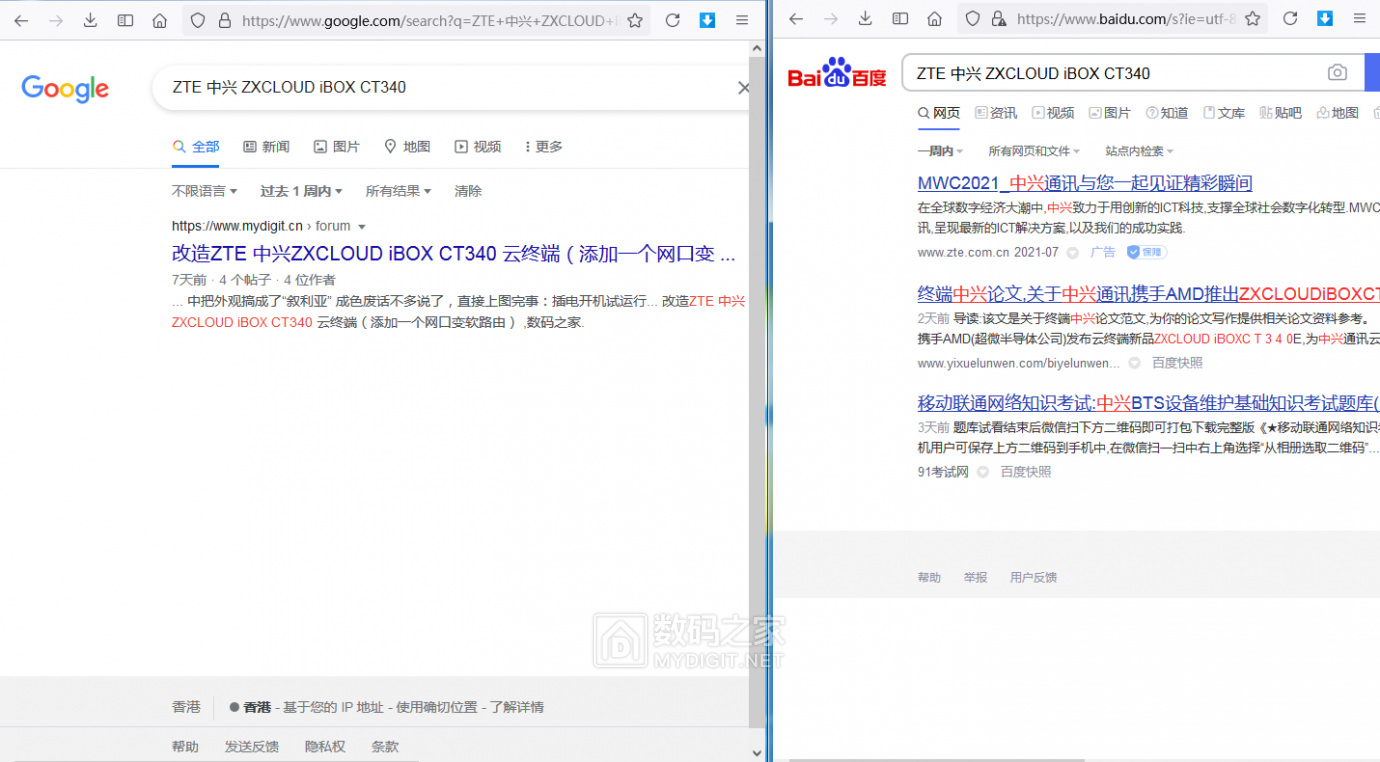The height and width of the screenshot is (762, 1380).
Task: Switch to the 资讯 tab on Baidu
Action: (x=996, y=113)
